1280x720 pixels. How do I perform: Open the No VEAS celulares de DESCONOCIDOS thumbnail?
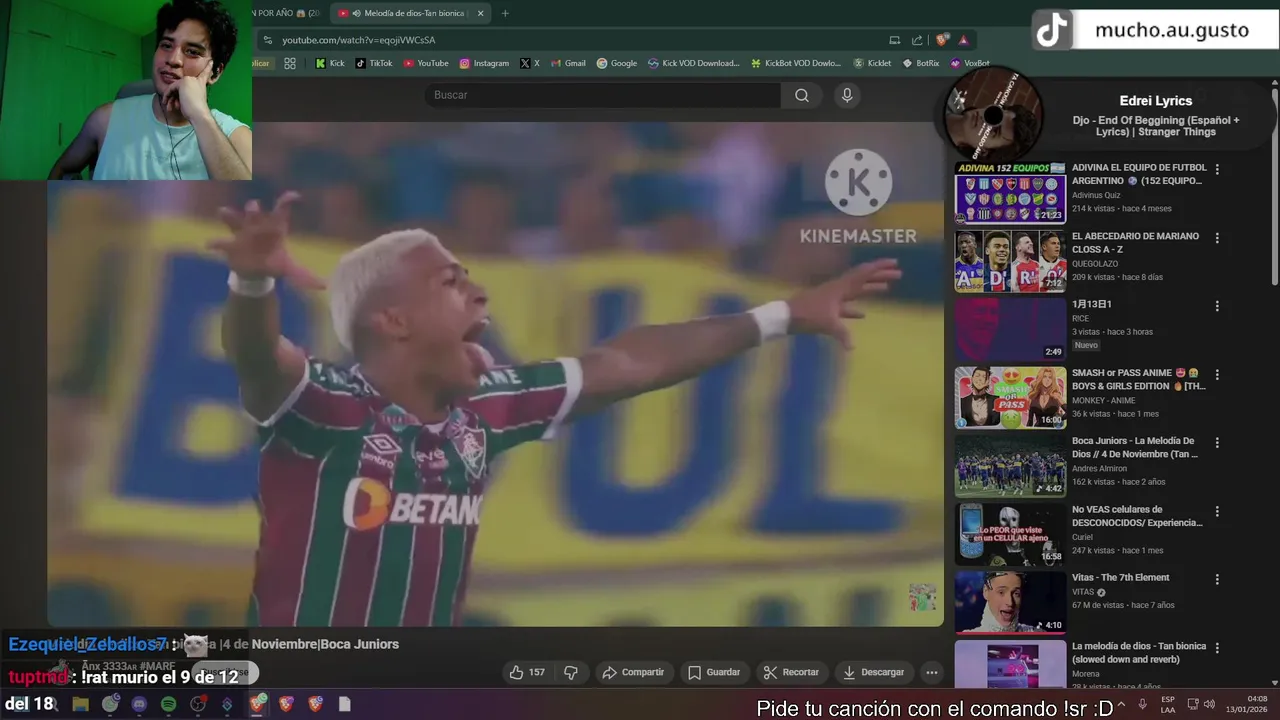coord(1010,534)
